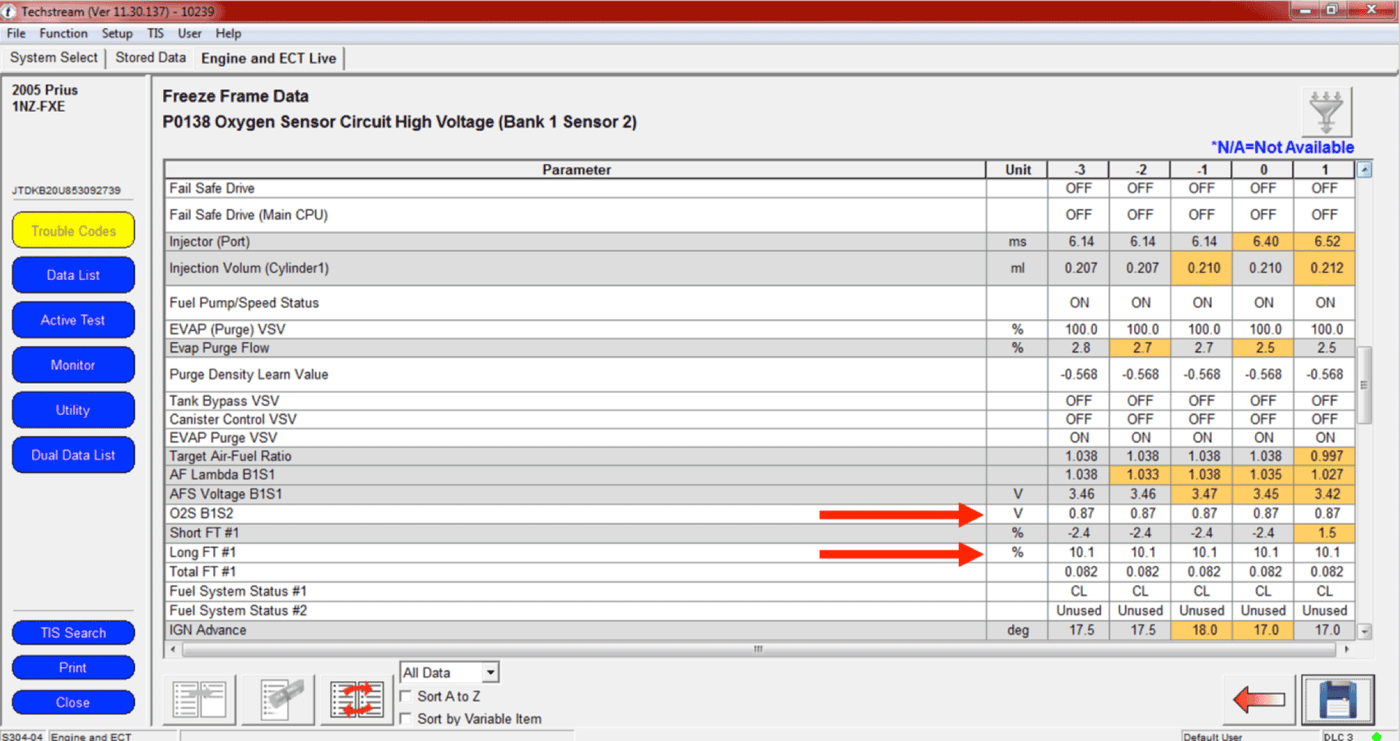
Task: Click the vertical scrollbar thumb
Action: (1365, 386)
